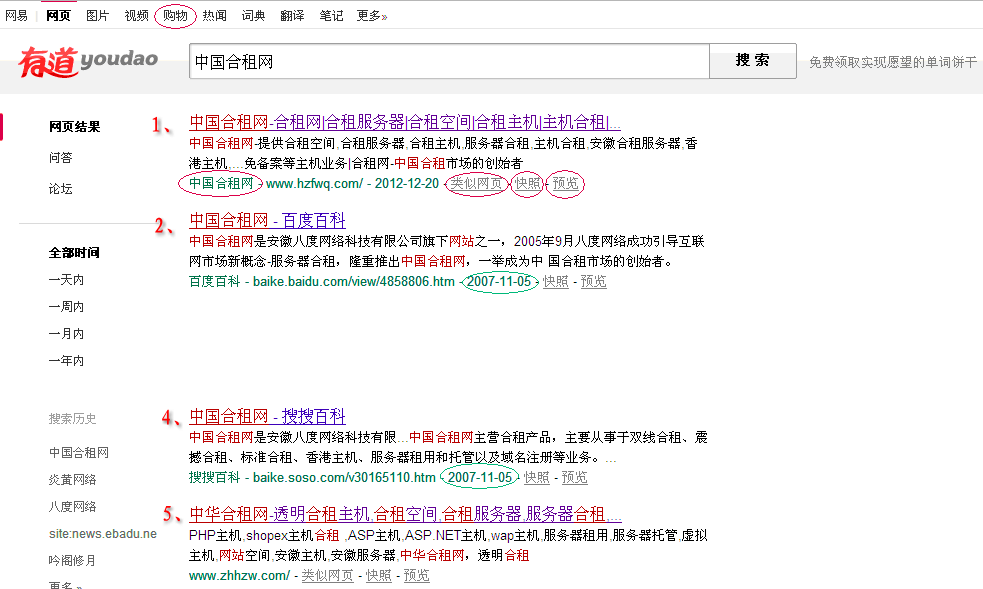Filter results by 问答 in sidebar
Viewport: 983px width, 589px height.
point(61,158)
